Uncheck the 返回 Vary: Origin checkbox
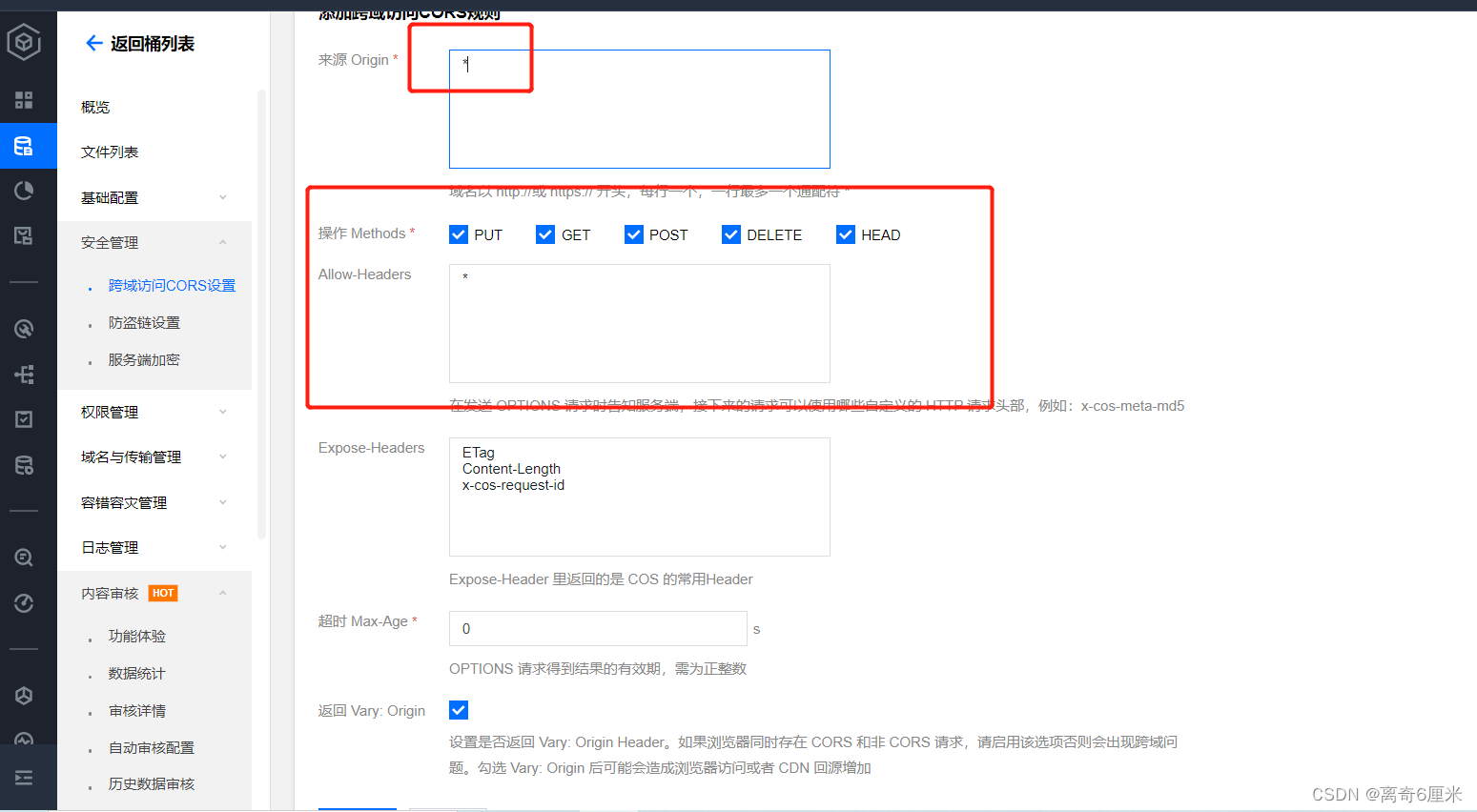Viewport: 1477px width, 812px height. pyautogui.click(x=459, y=710)
